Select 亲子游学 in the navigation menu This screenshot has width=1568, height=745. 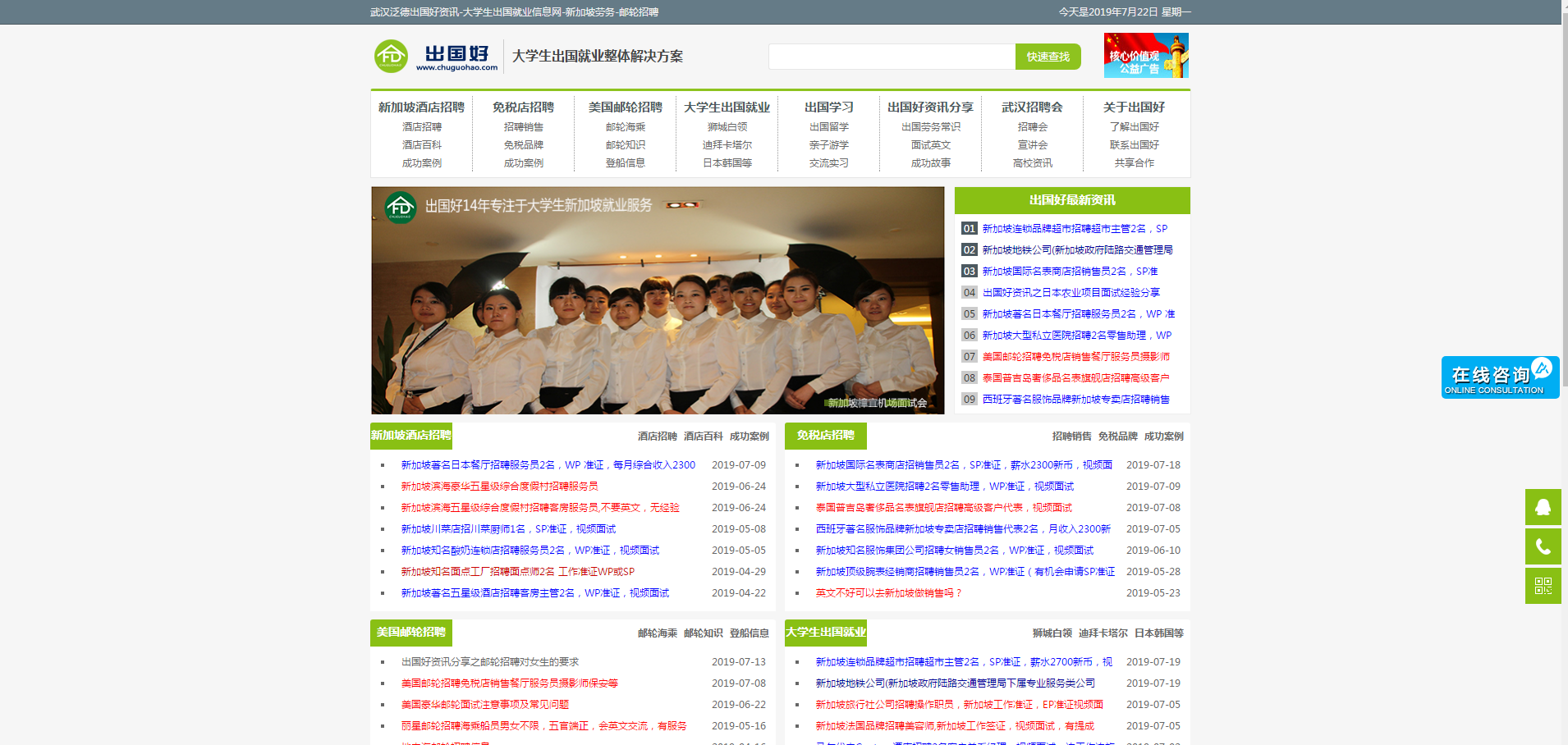coord(828,145)
